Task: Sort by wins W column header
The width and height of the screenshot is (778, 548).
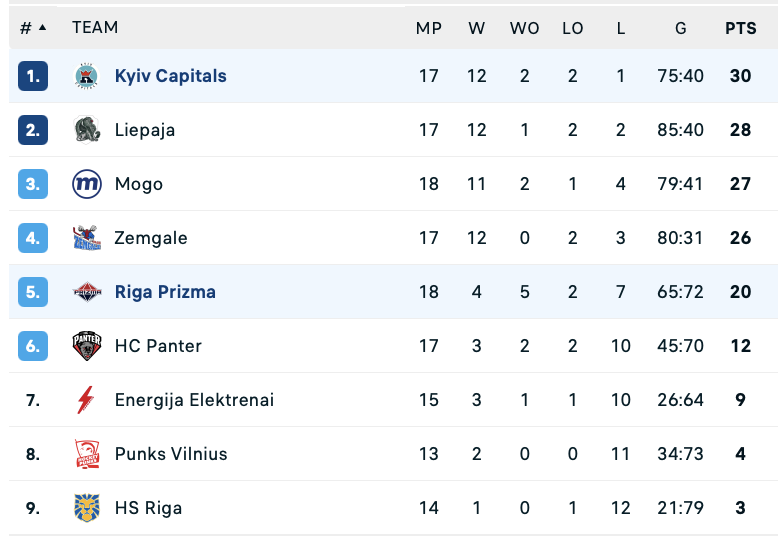Action: tap(476, 29)
